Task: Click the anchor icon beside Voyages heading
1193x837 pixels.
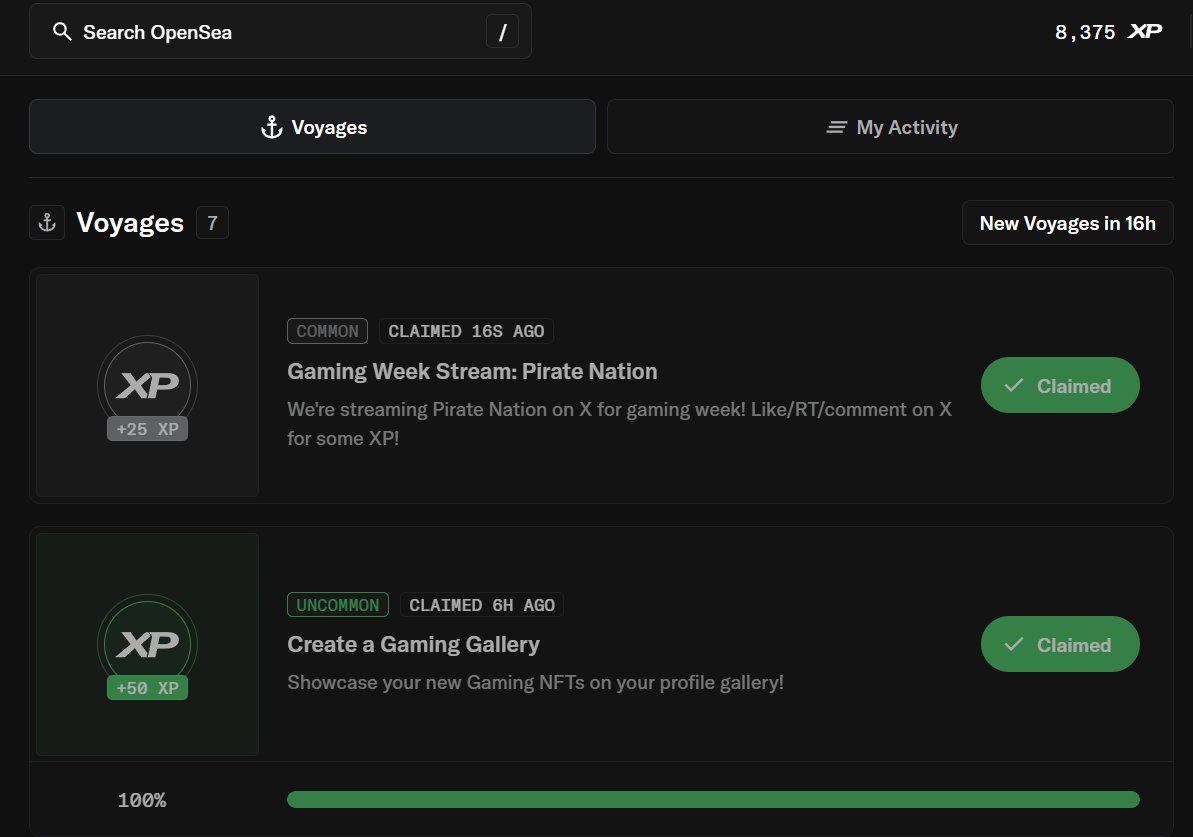Action: coord(47,223)
